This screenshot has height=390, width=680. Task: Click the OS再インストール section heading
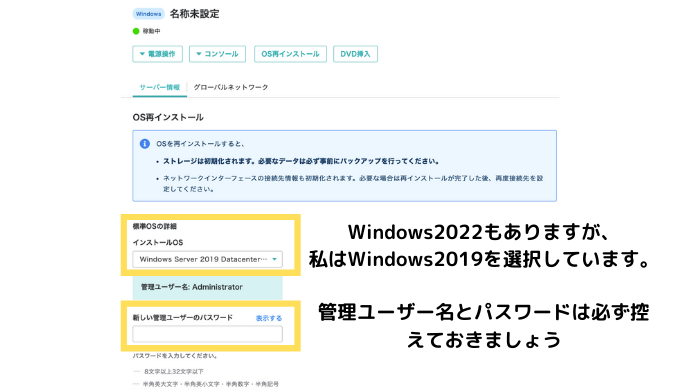168,118
